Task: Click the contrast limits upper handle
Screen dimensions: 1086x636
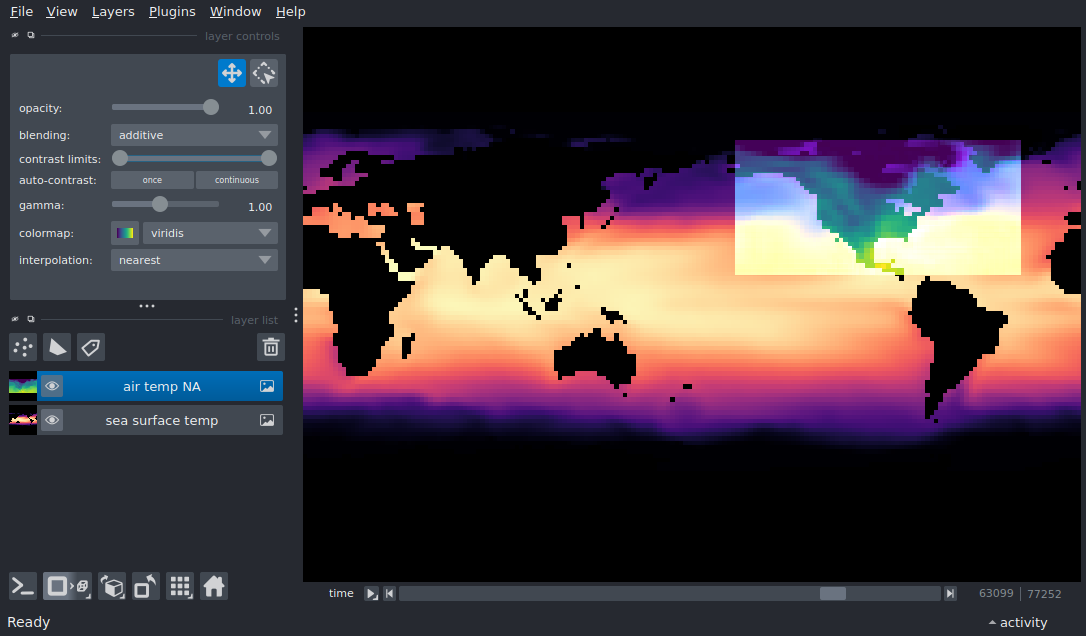Action: click(x=269, y=159)
